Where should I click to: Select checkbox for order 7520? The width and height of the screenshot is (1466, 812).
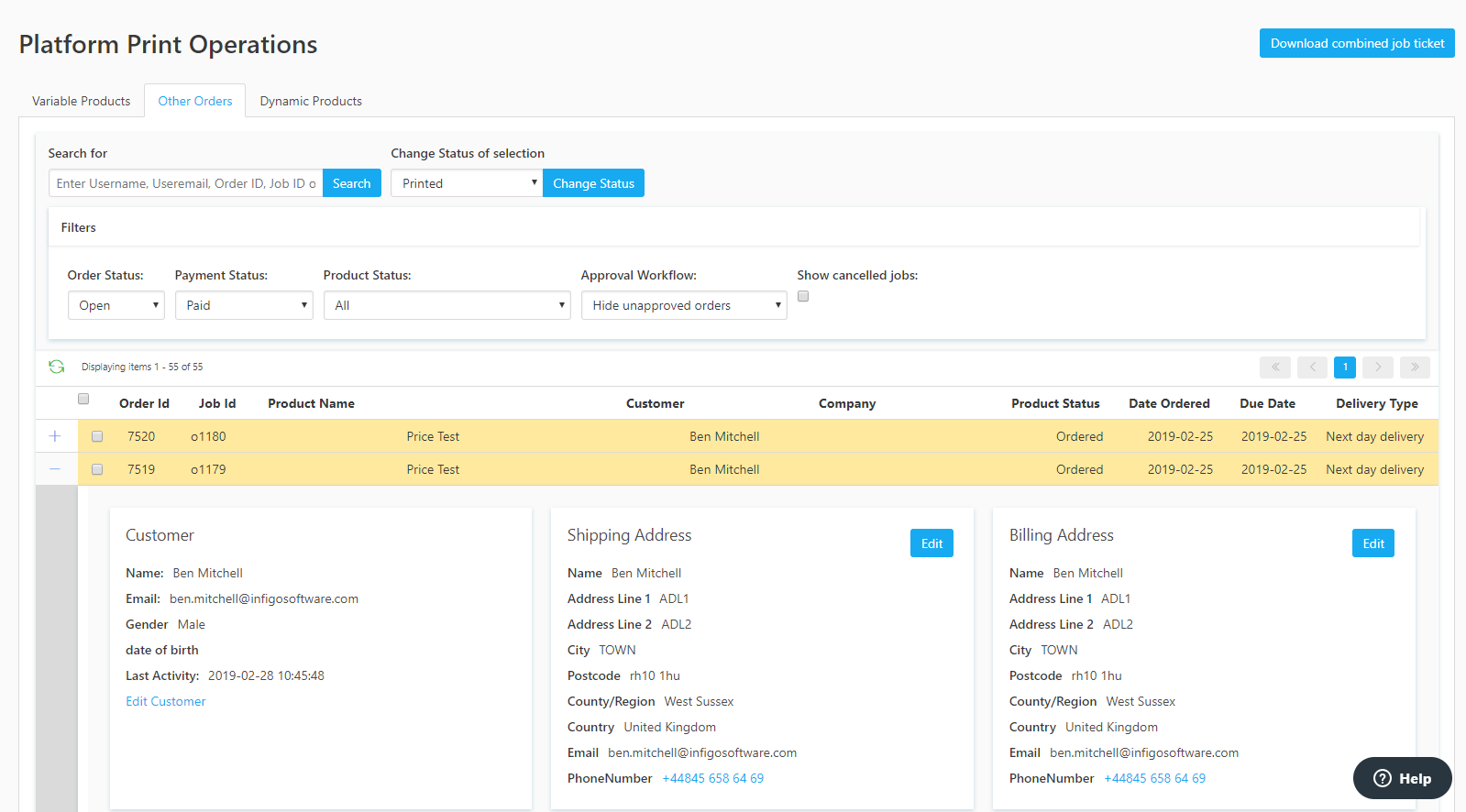click(97, 436)
